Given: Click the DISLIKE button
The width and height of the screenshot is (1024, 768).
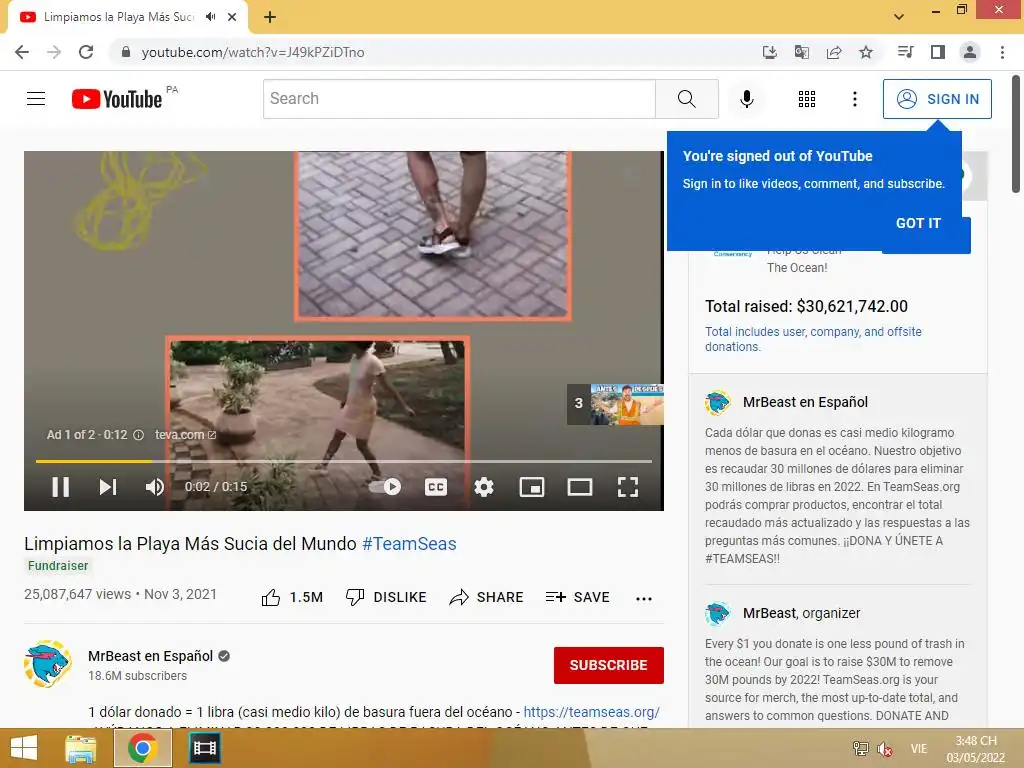Looking at the screenshot, I should [386, 597].
